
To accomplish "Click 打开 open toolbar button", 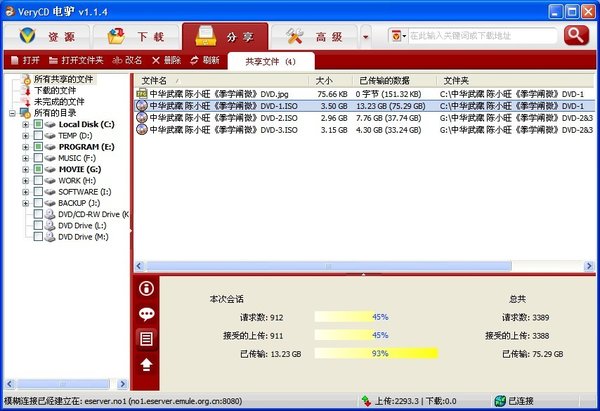I will [x=25, y=60].
